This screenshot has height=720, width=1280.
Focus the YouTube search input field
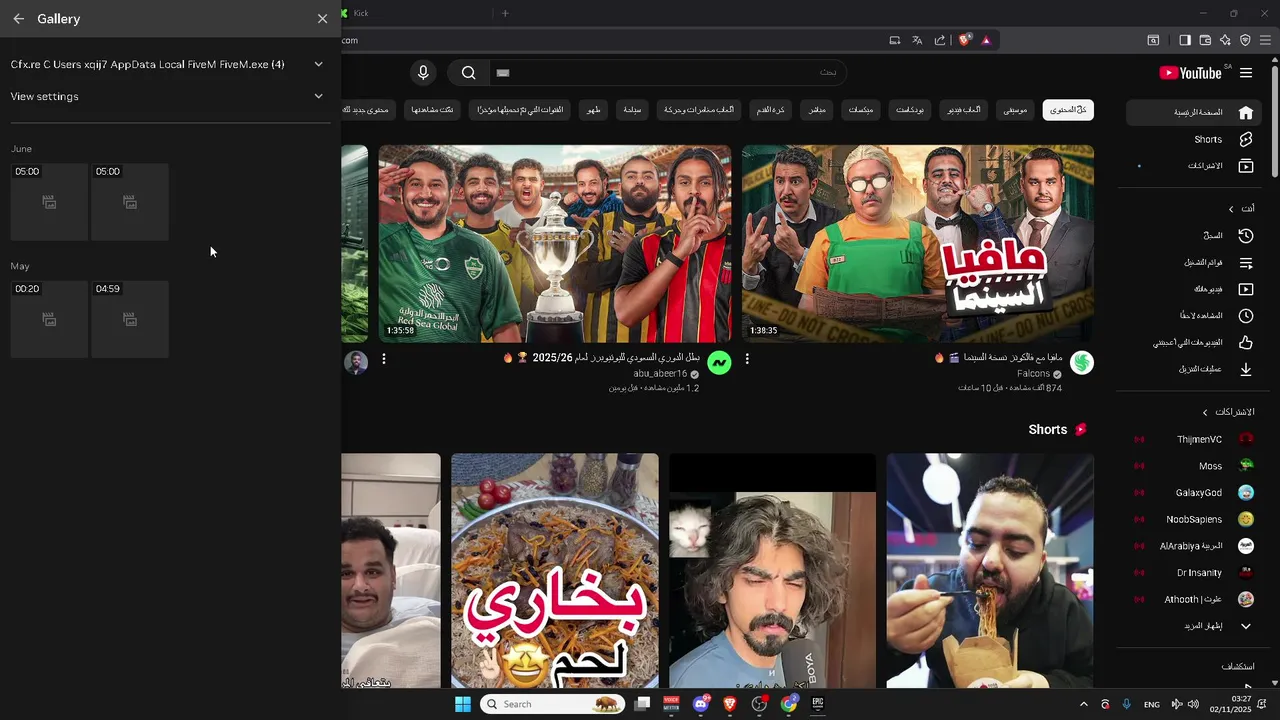(x=666, y=72)
